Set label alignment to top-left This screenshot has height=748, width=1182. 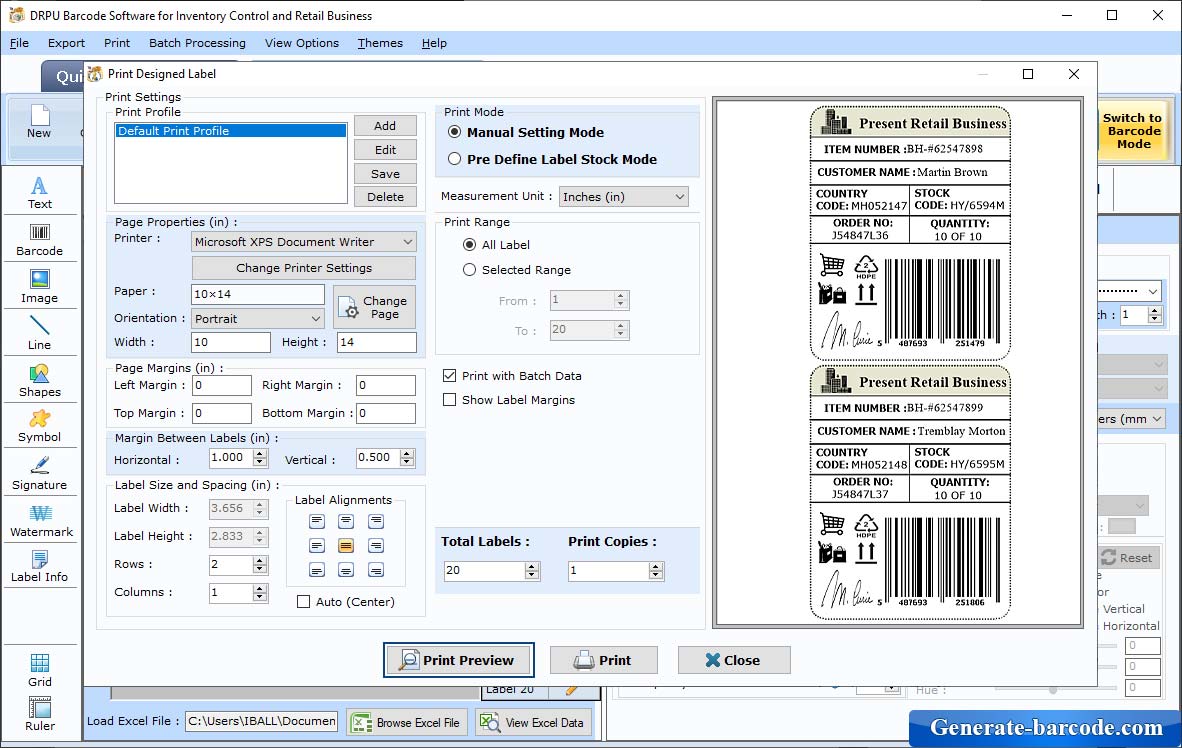point(317,521)
